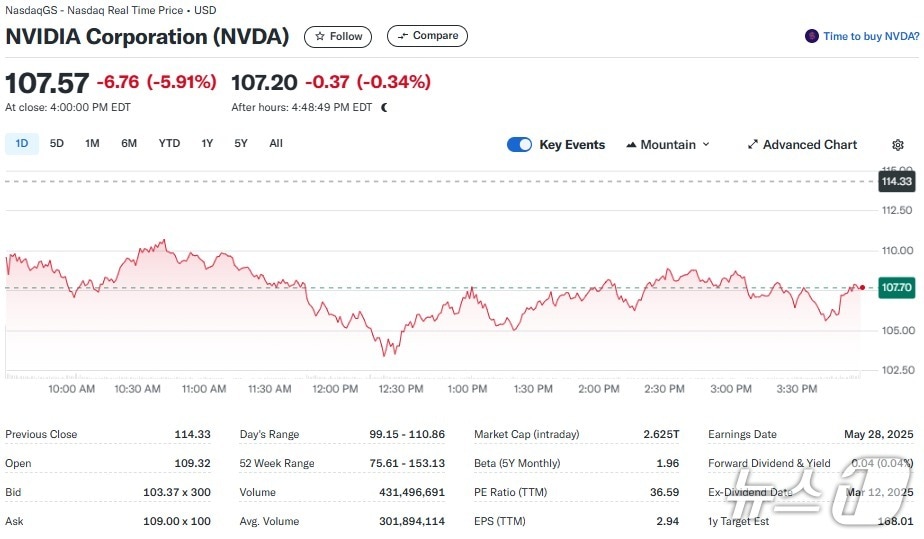Viewport: 924px width, 539px height.
Task: Expand the Mountain dropdown chevron
Action: pyautogui.click(x=706, y=145)
